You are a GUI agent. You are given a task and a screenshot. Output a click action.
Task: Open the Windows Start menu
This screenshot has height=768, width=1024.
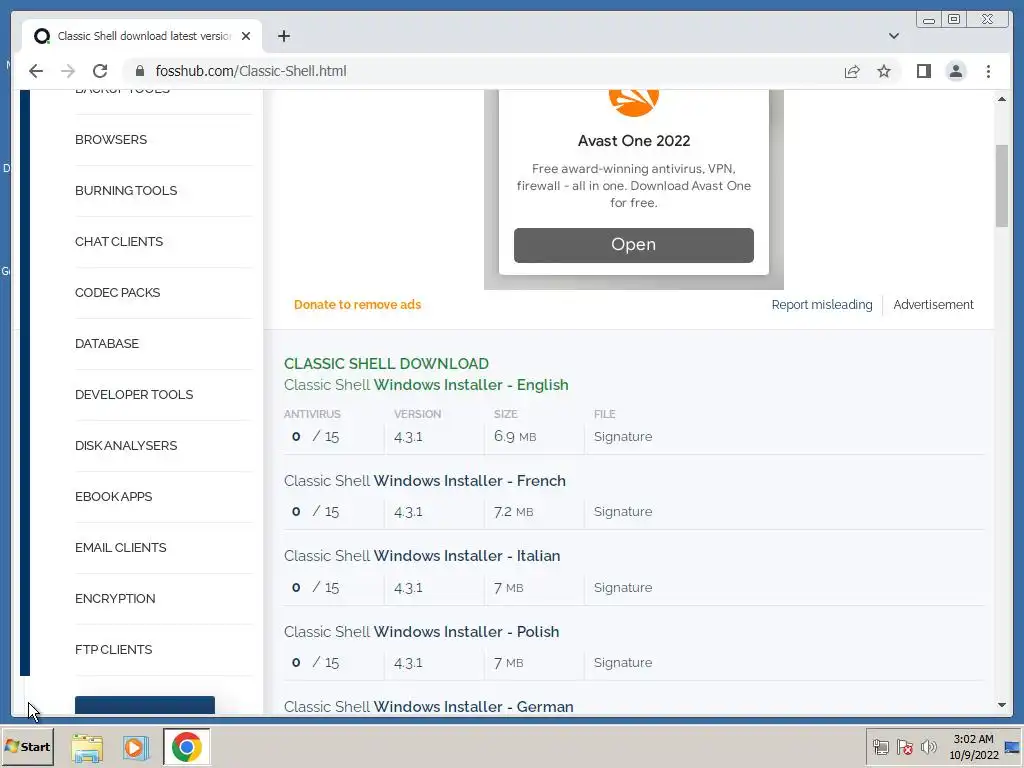27,746
